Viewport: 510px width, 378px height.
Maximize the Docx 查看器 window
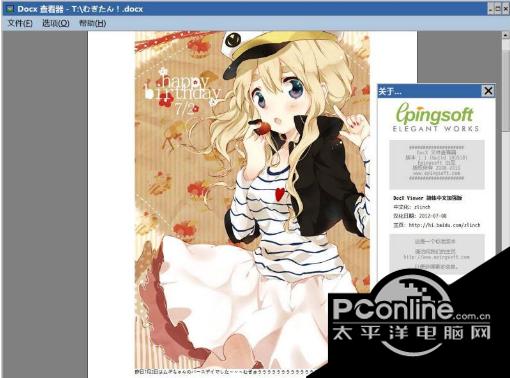[498, 9]
